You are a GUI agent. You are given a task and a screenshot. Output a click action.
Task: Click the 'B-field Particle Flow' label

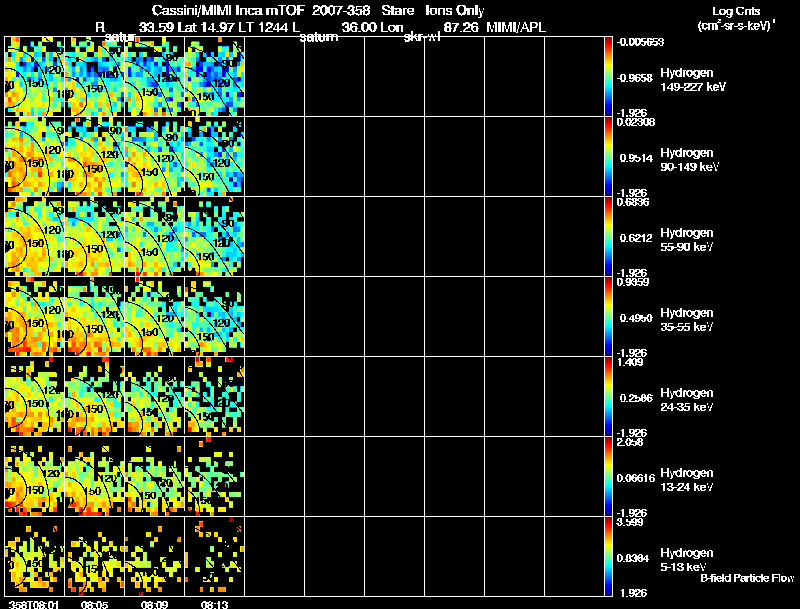pyautogui.click(x=747, y=578)
